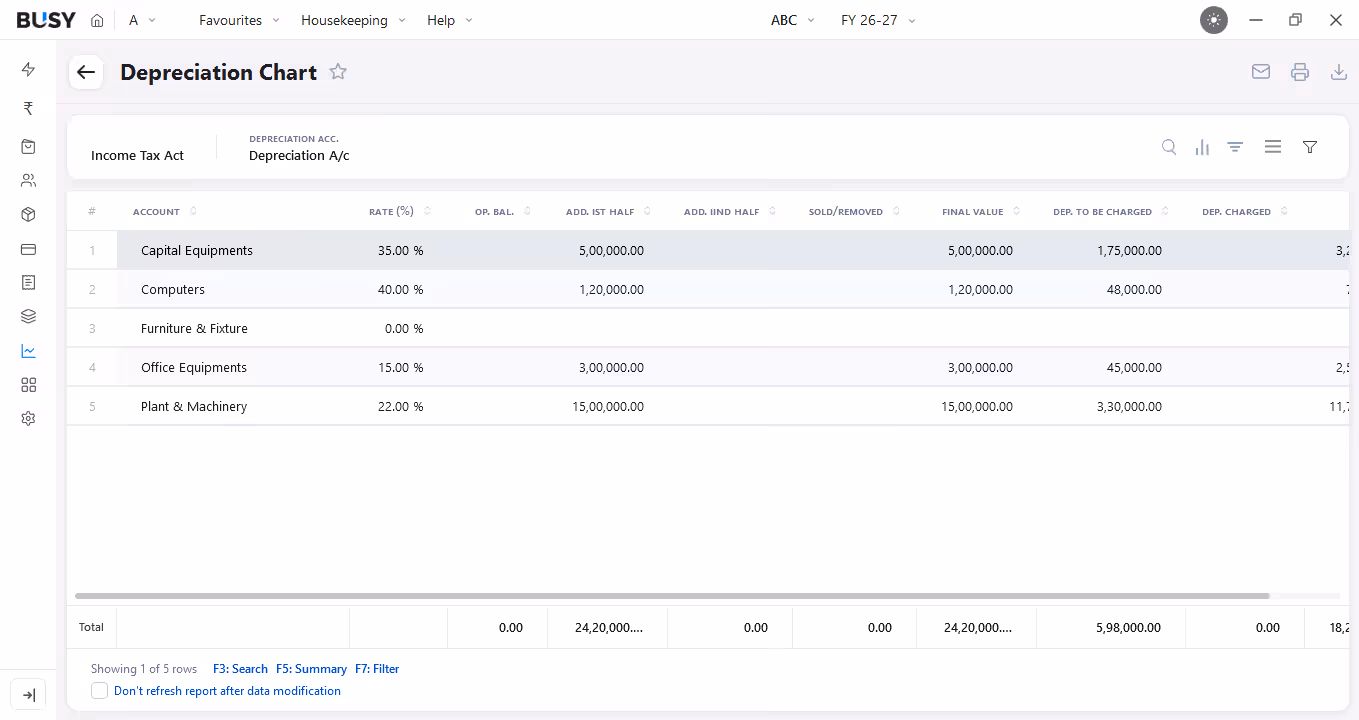The width and height of the screenshot is (1359, 720).
Task: Open the shopping bag icon in sidebar
Action: [28, 146]
